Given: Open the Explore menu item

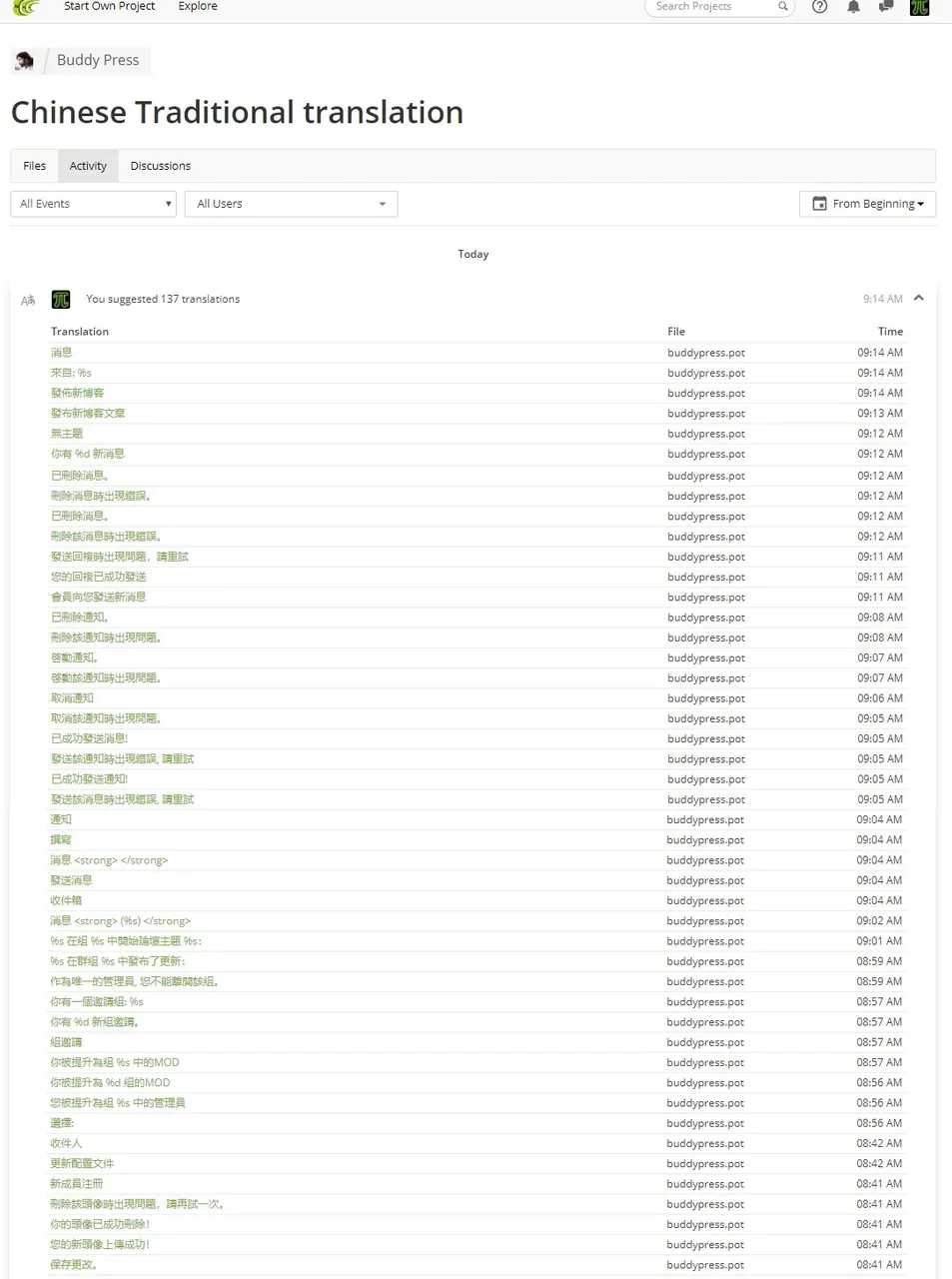Looking at the screenshot, I should (198, 6).
